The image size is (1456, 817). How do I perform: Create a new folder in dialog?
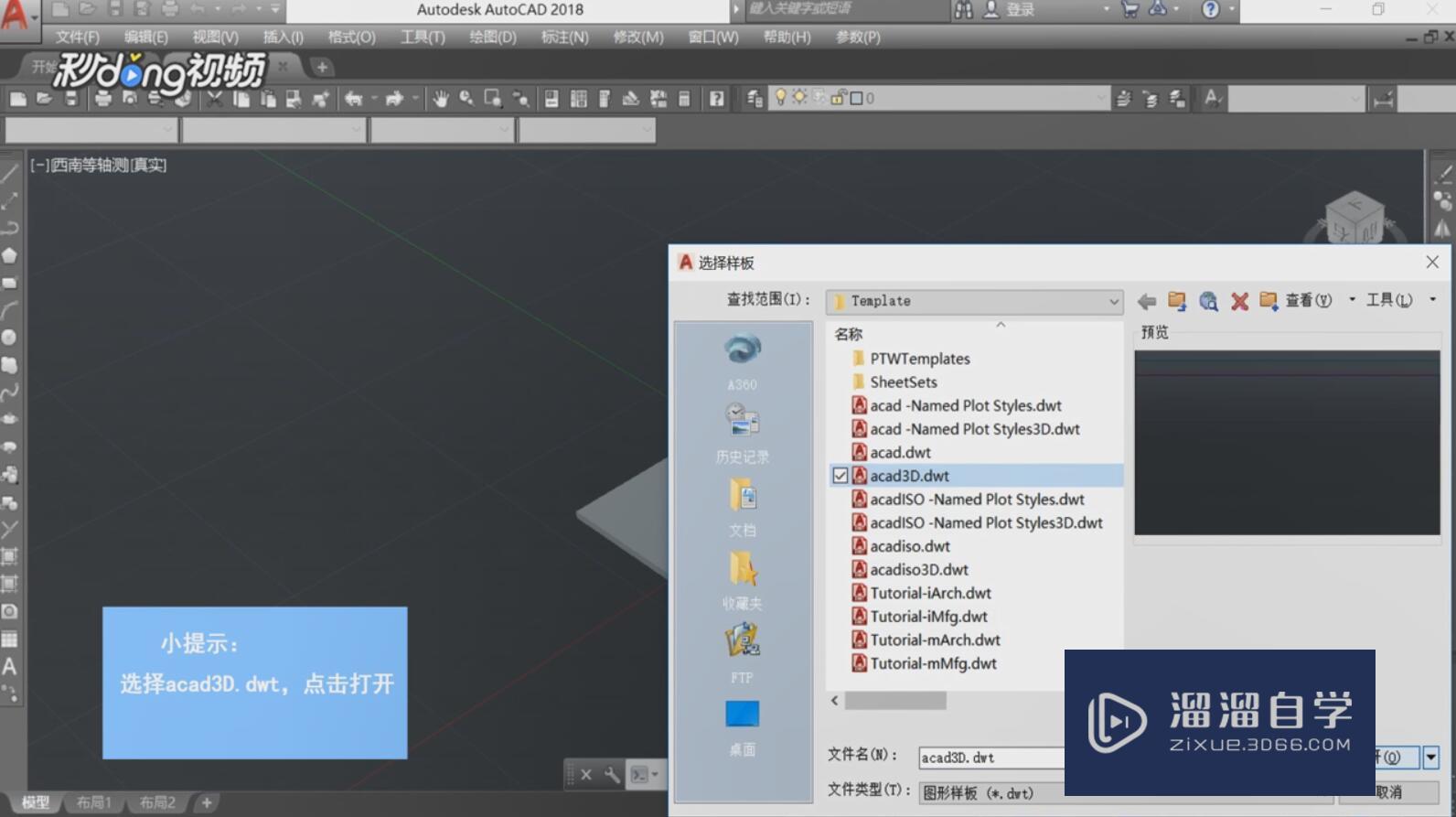pyautogui.click(x=1269, y=301)
